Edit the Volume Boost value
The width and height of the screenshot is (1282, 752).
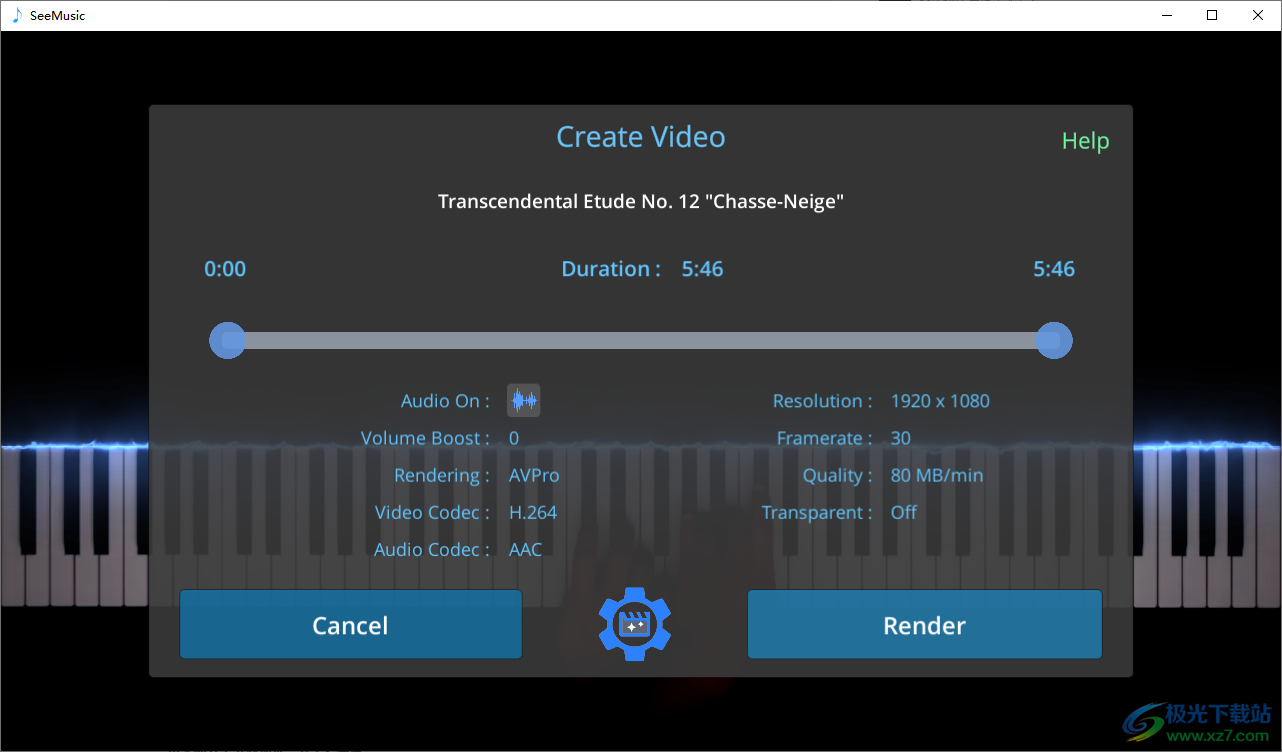[513, 438]
